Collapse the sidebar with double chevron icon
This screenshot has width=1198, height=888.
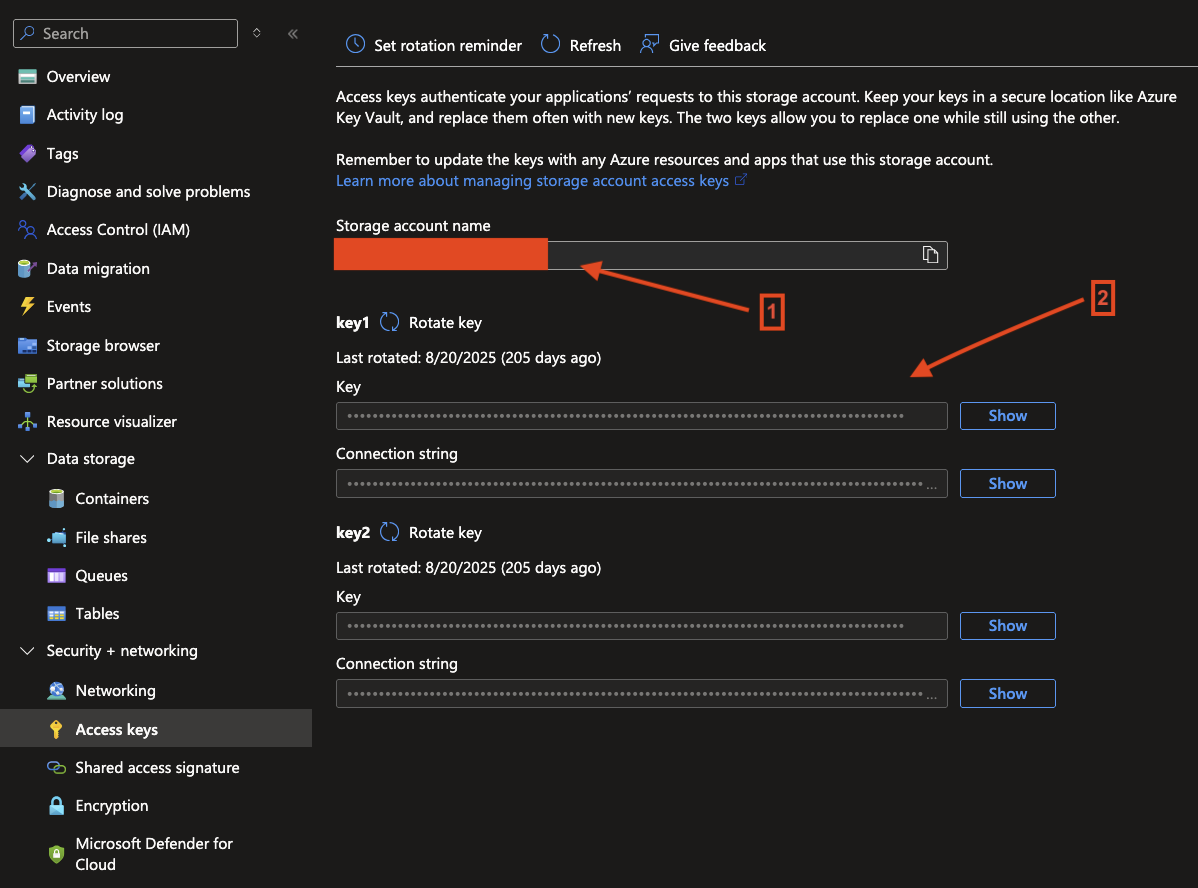click(x=293, y=34)
